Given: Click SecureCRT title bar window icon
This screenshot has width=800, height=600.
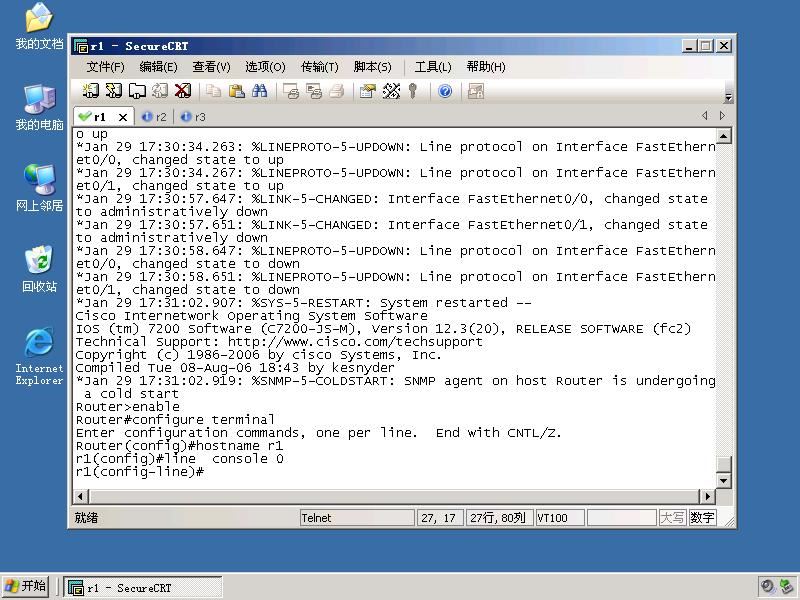Looking at the screenshot, I should click(x=81, y=46).
